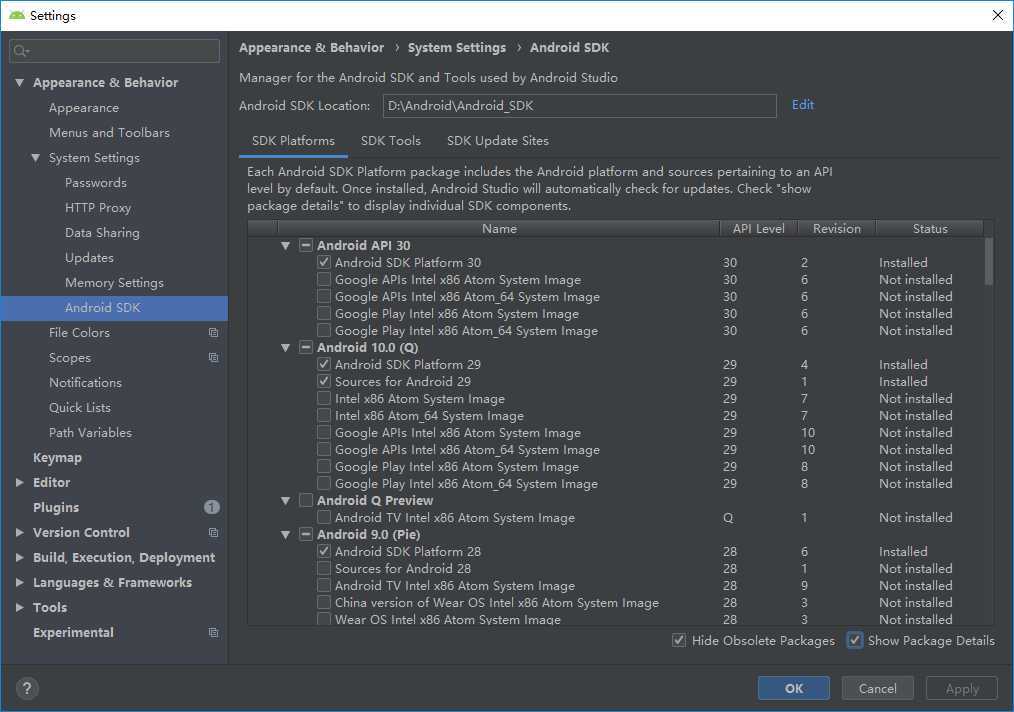The height and width of the screenshot is (712, 1014).
Task: Expand the Tools section
Action: 19,607
